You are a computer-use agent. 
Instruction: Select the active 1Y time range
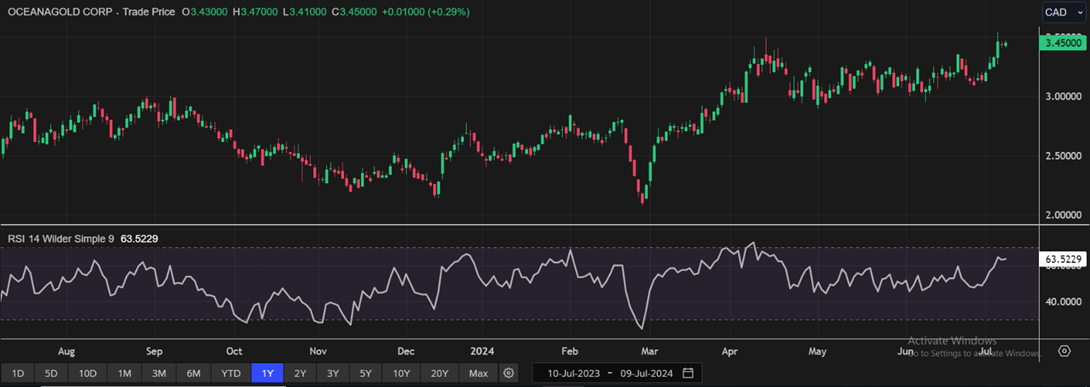(x=268, y=373)
